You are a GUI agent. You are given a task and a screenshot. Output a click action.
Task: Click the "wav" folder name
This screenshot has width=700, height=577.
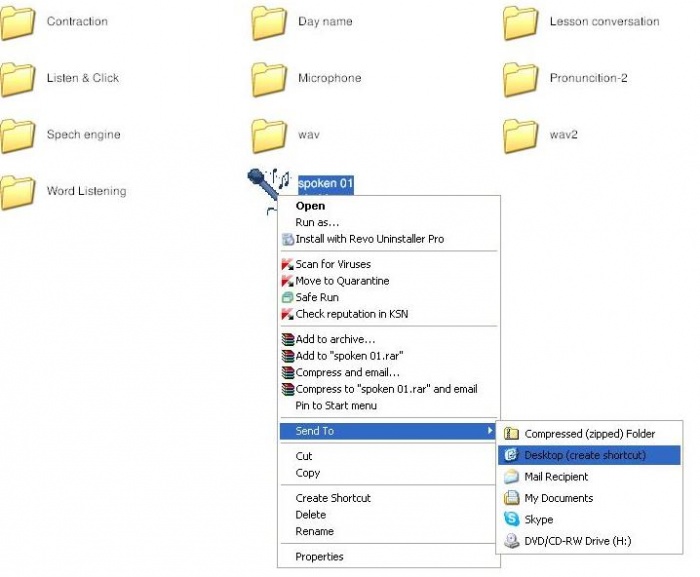[x=308, y=135]
